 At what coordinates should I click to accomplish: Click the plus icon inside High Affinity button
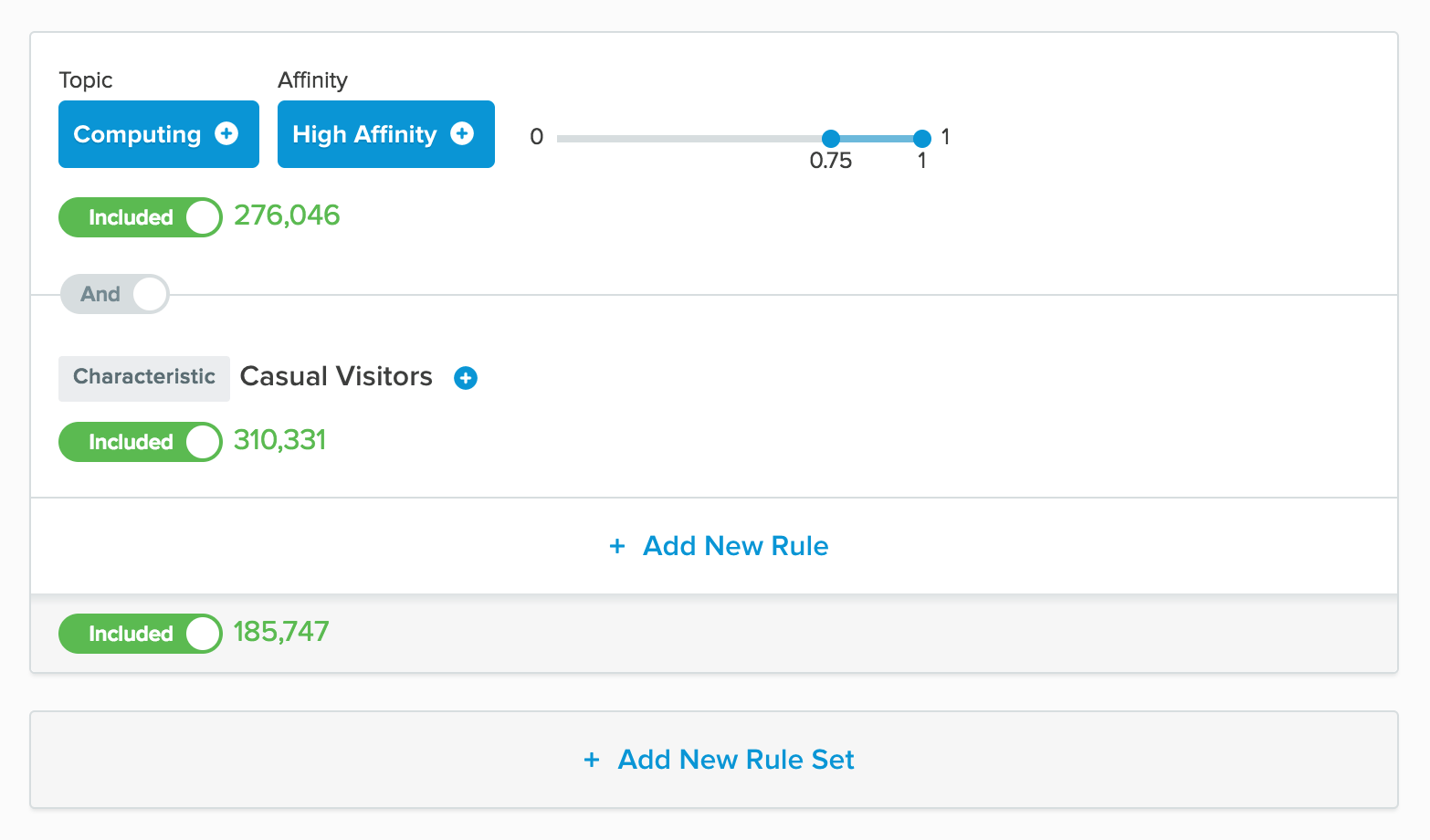[x=462, y=134]
